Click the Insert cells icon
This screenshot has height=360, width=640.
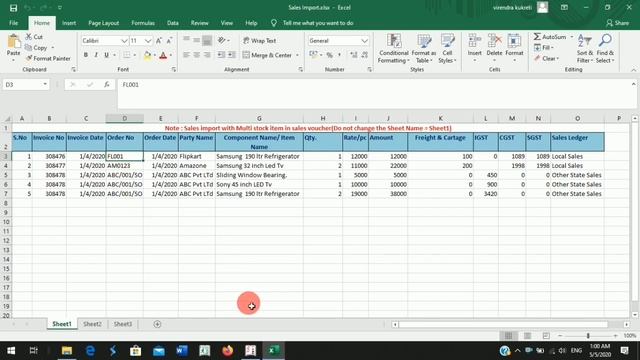(475, 41)
